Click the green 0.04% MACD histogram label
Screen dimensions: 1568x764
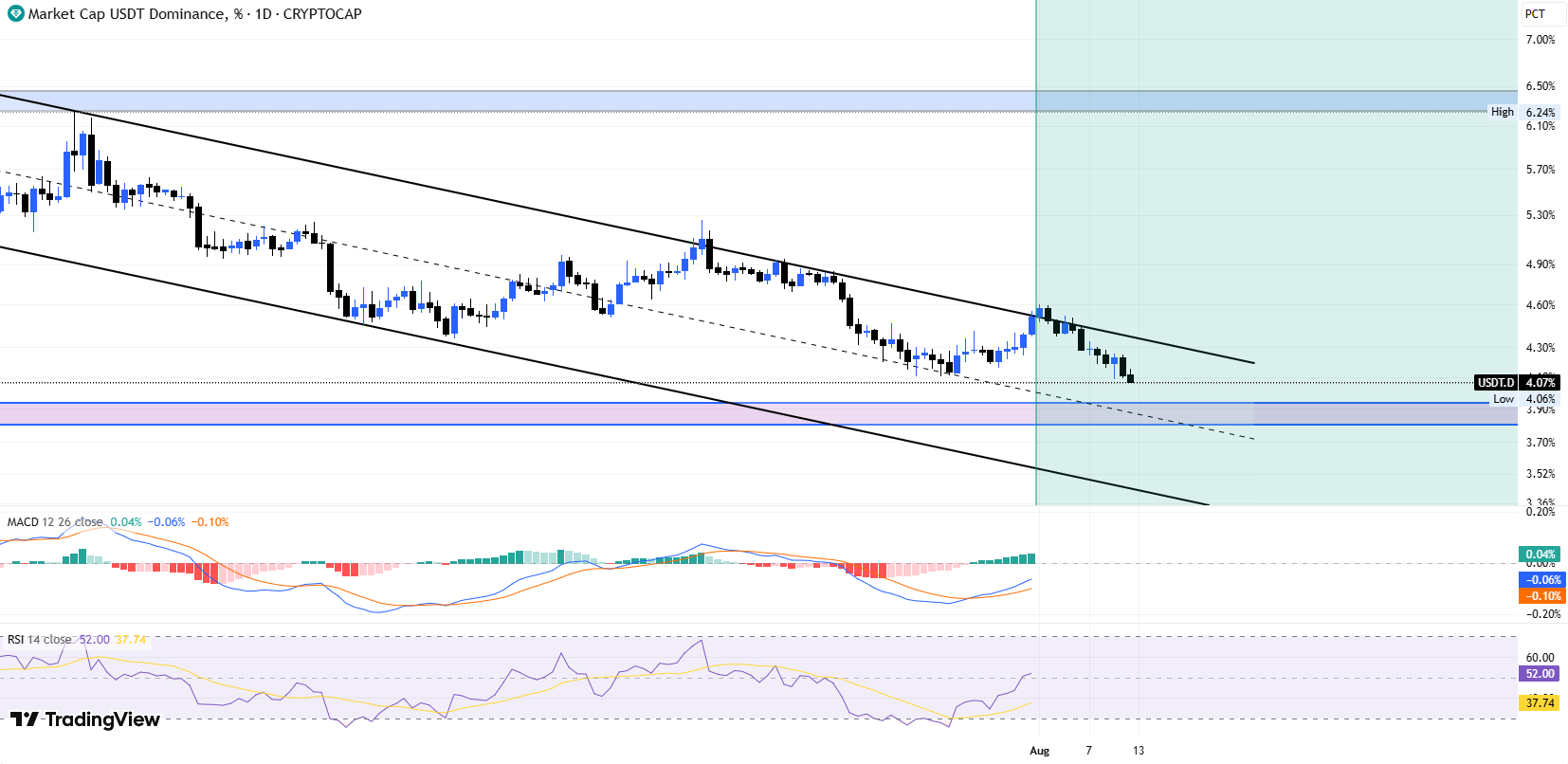(x=1541, y=555)
